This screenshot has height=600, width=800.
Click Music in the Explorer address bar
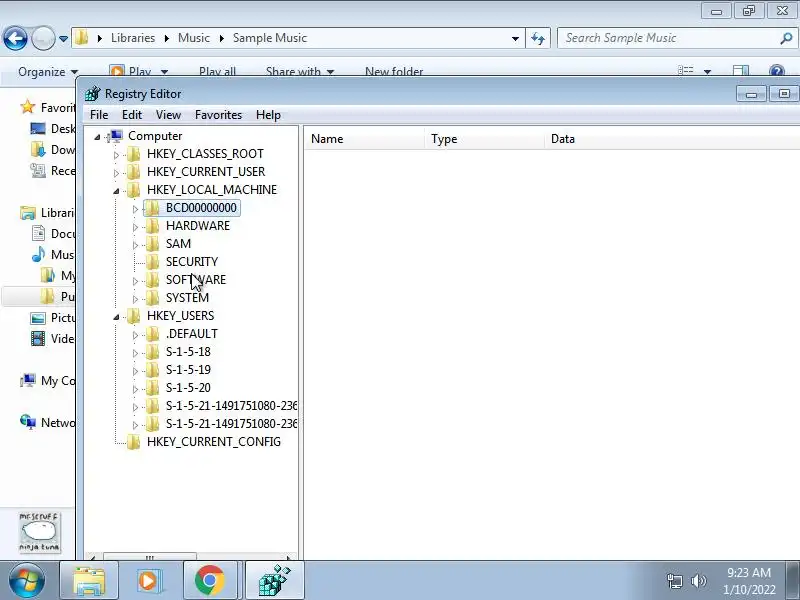point(194,38)
